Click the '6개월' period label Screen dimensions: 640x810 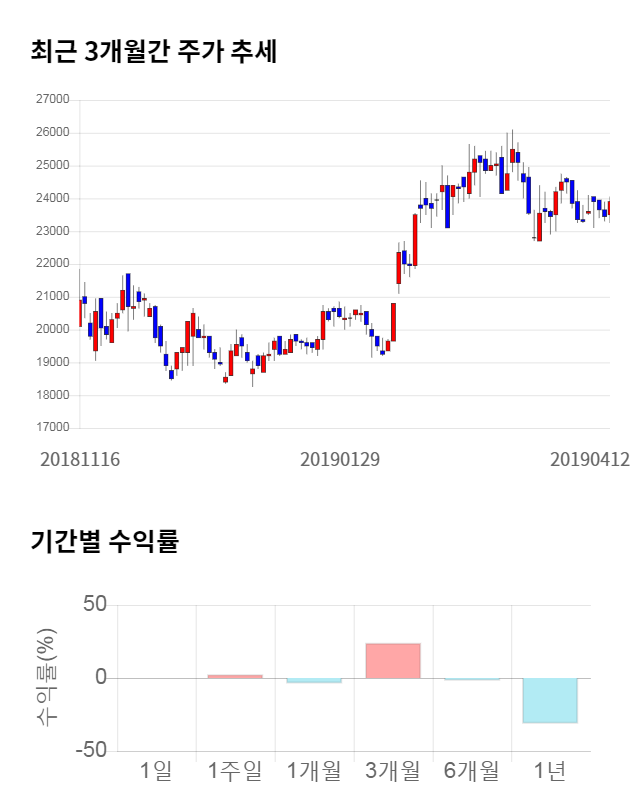(x=471, y=770)
